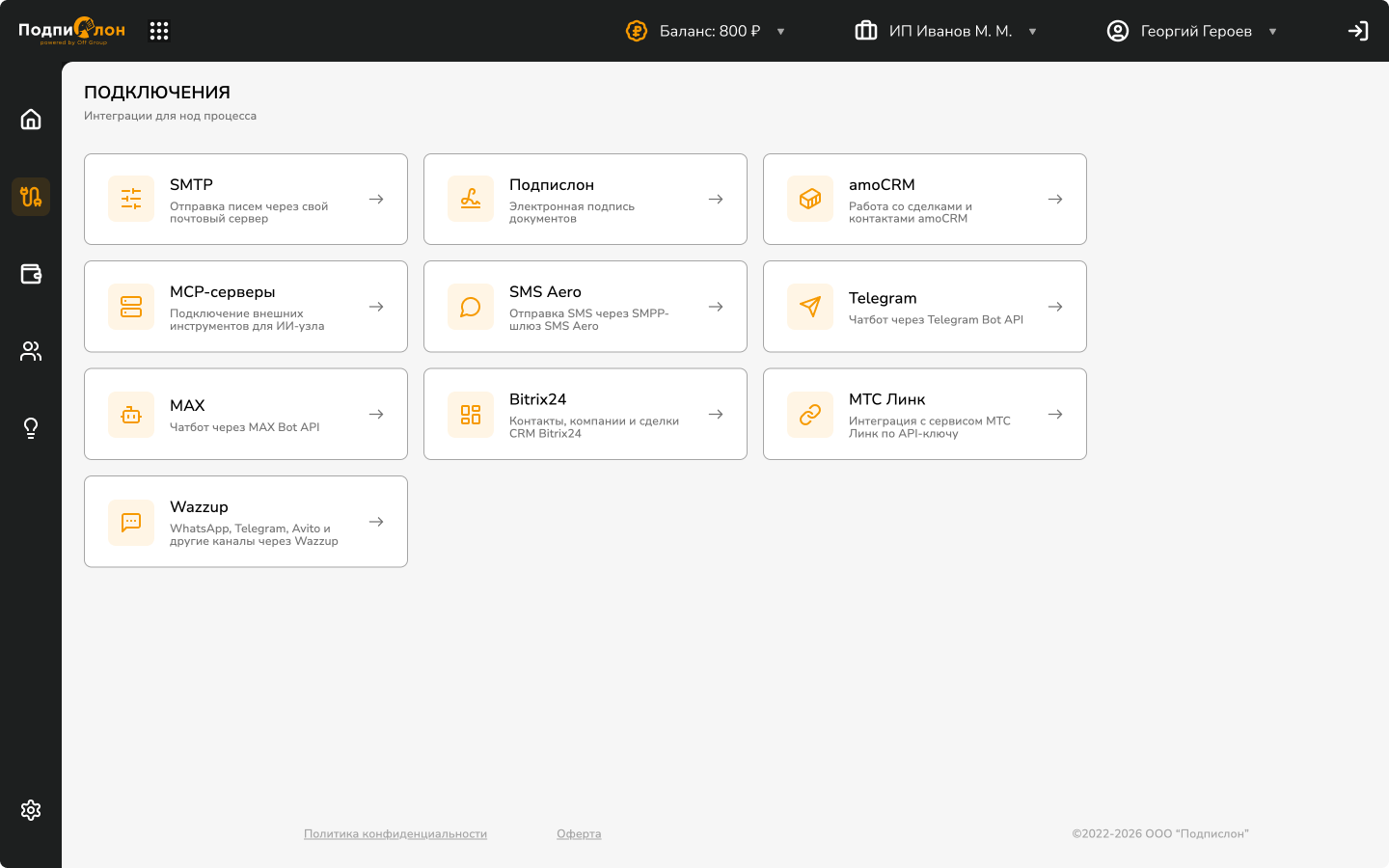Open the Георгий Героев account menu

(1196, 31)
